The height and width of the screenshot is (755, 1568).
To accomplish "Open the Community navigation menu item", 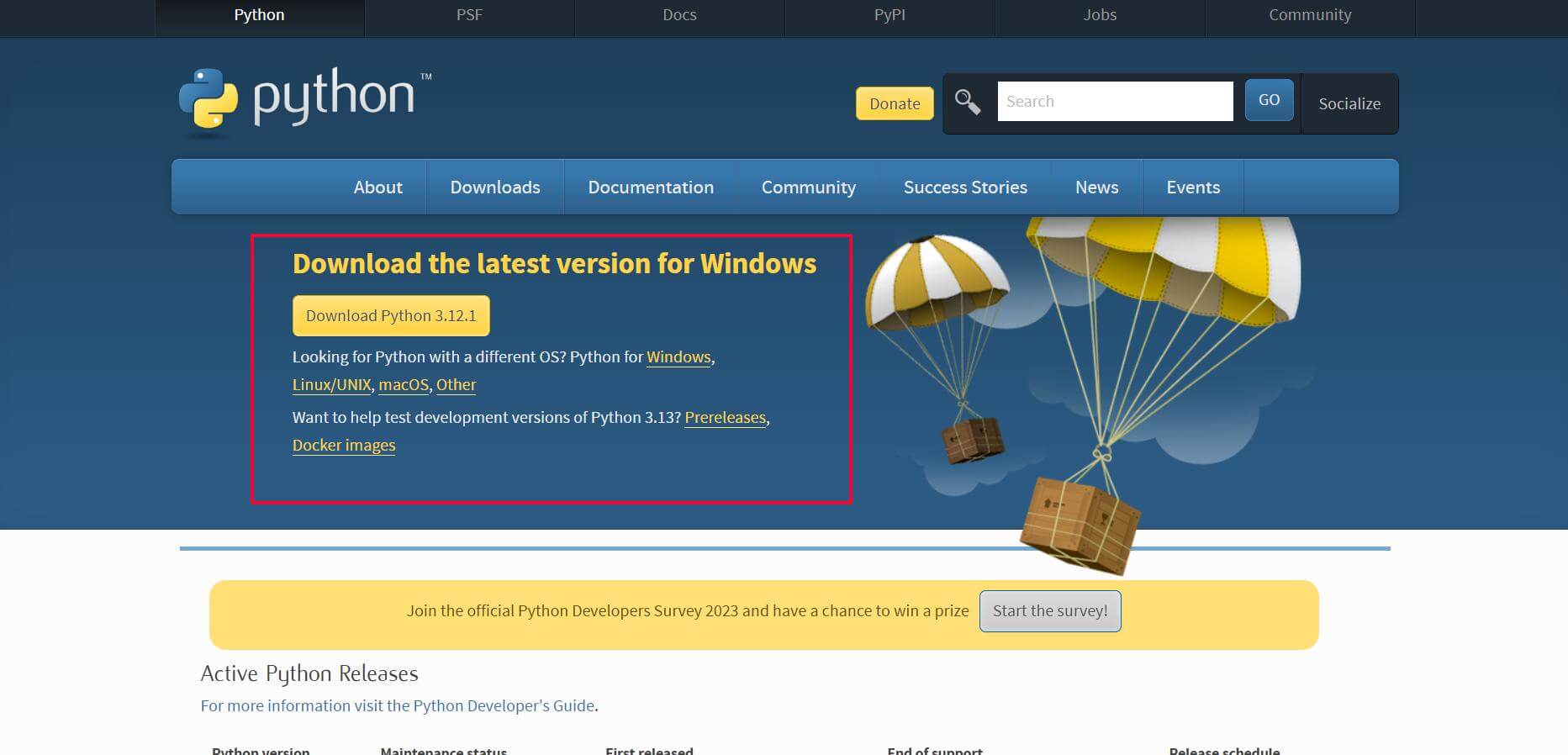I will pos(809,187).
